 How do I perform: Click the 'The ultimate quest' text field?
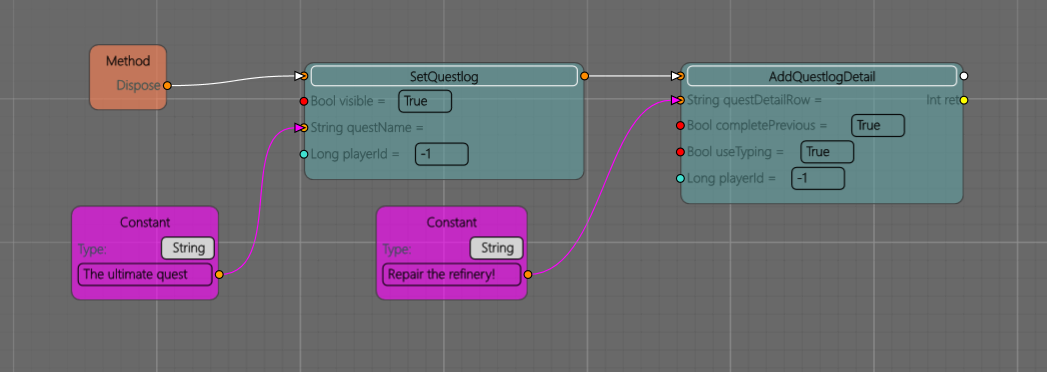point(145,274)
